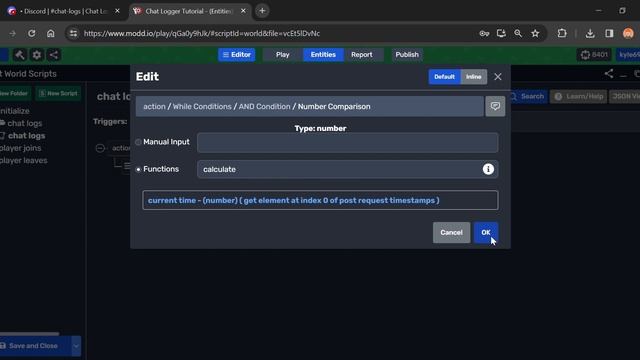Open the build hammer tool icon
The width and height of the screenshot is (640, 360).
pyautogui.click(x=19, y=55)
